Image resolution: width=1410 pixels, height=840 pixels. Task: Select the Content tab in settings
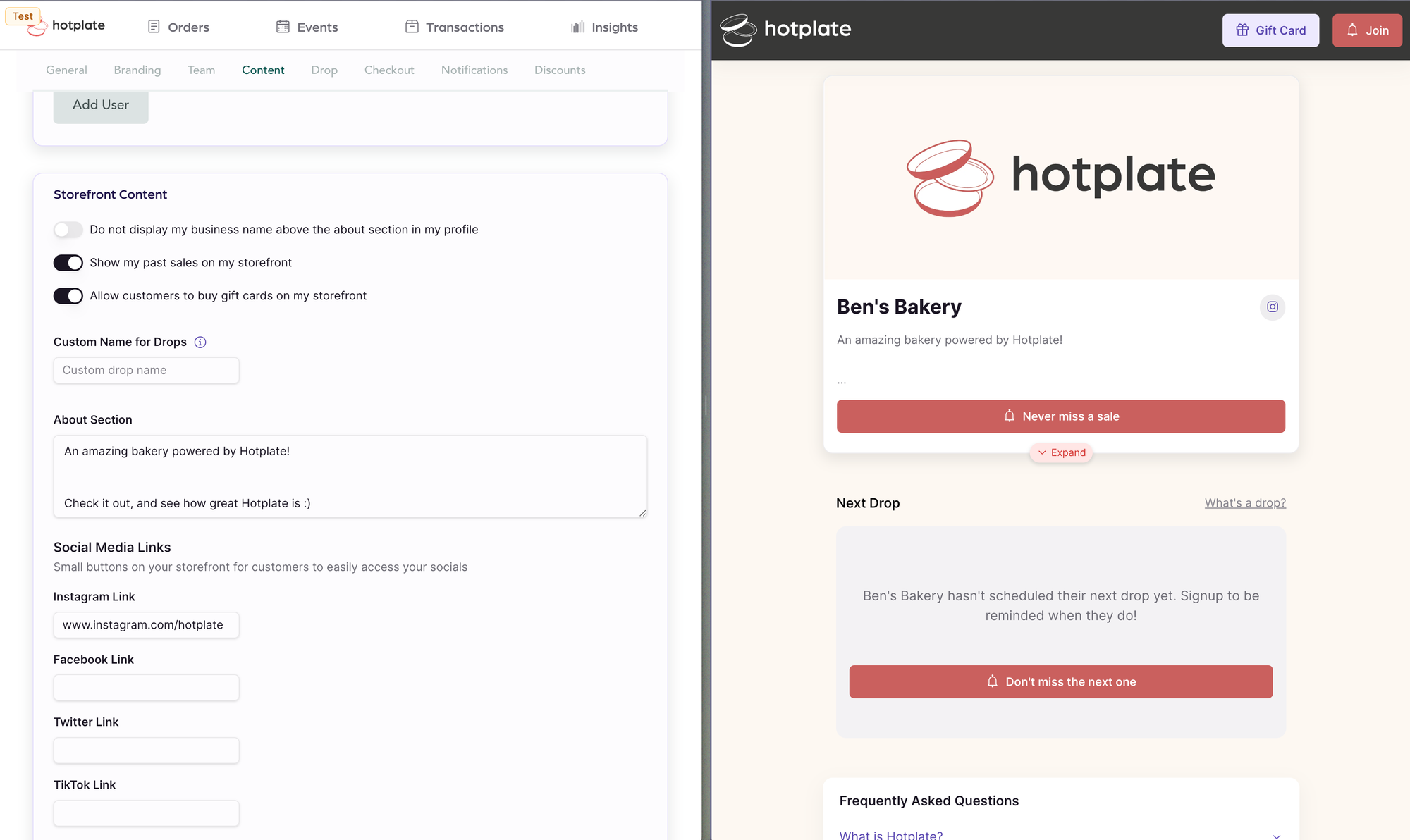tap(263, 70)
